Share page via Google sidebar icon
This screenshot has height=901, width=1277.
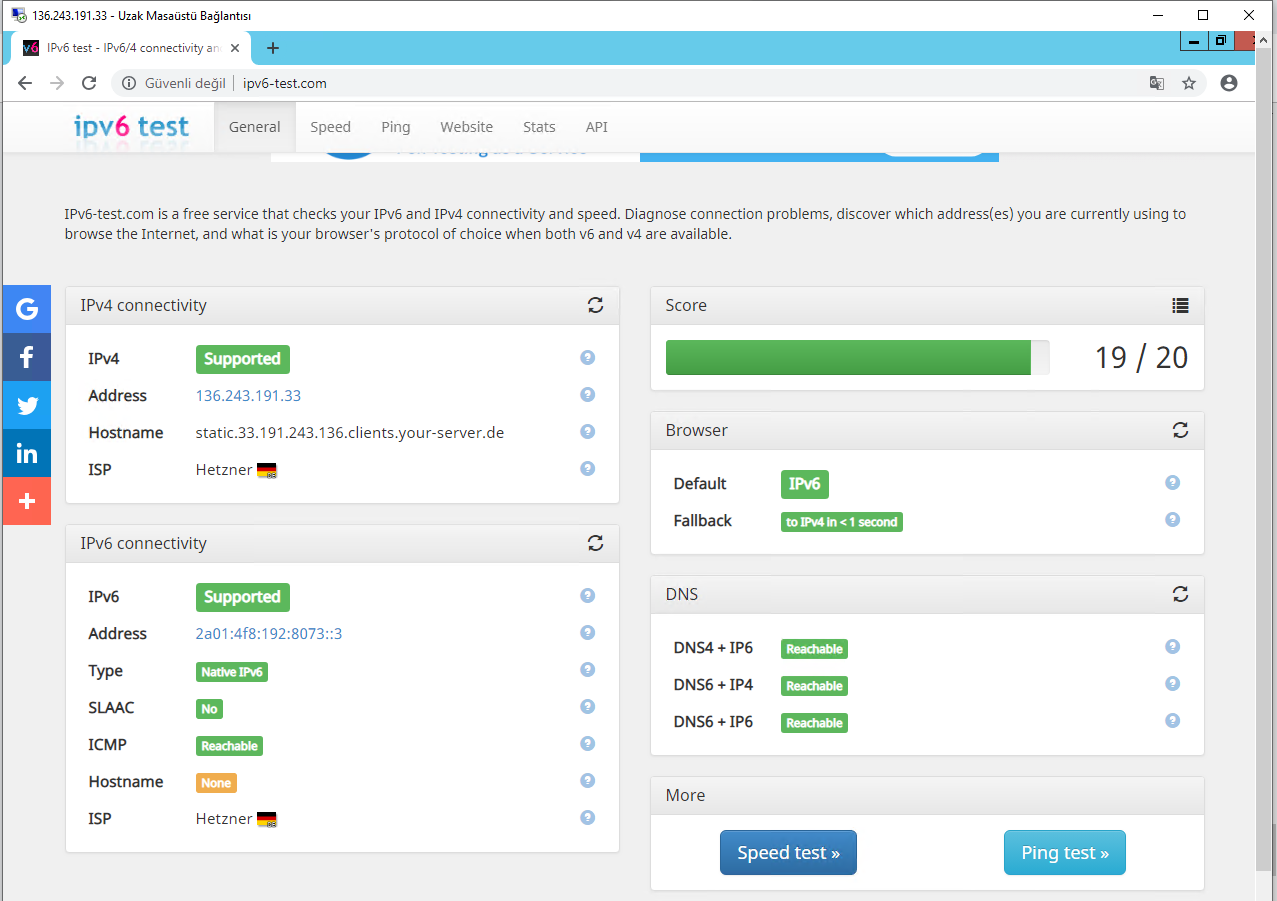pos(27,309)
